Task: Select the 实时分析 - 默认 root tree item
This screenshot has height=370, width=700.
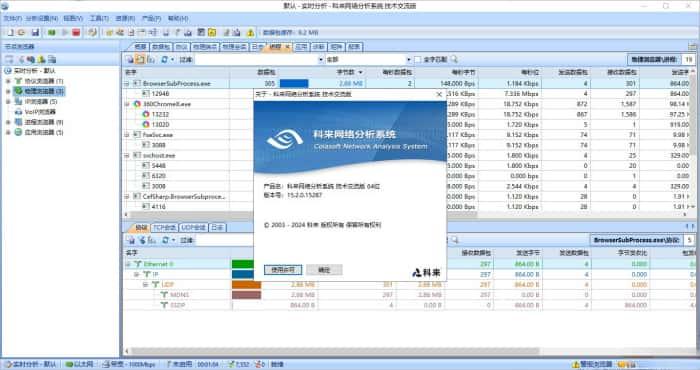Action: [30, 71]
